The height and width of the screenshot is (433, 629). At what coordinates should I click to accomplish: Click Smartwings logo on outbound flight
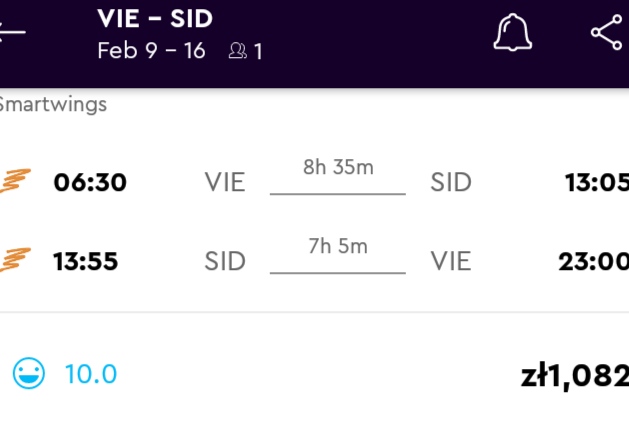pyautogui.click(x=15, y=181)
